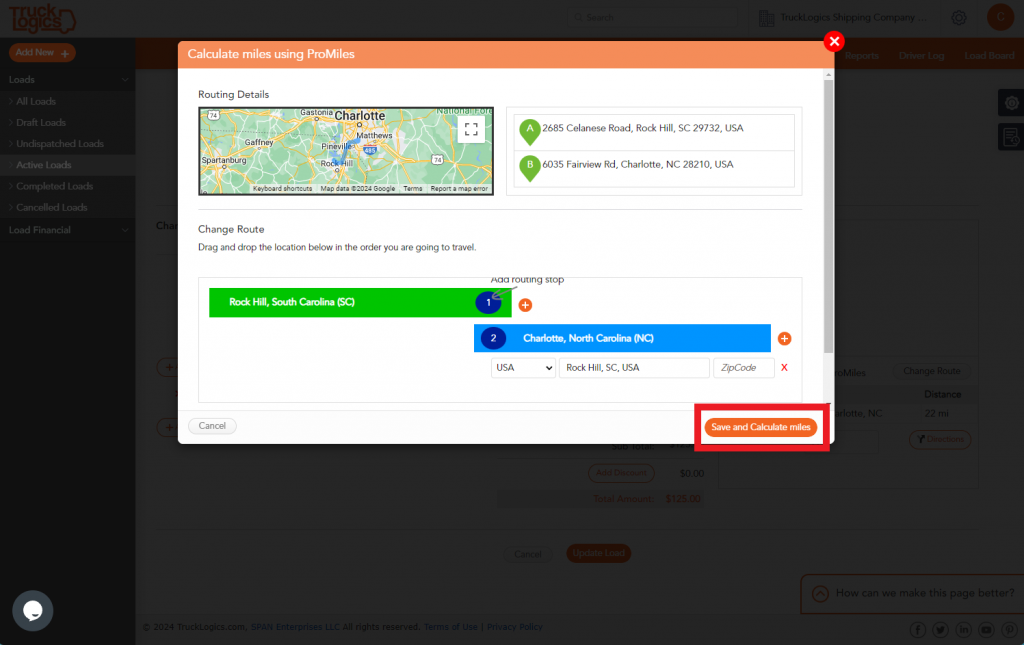Viewport: 1024px width, 645px height.
Task: Click the gear icon on the right edge panel
Action: click(1012, 103)
